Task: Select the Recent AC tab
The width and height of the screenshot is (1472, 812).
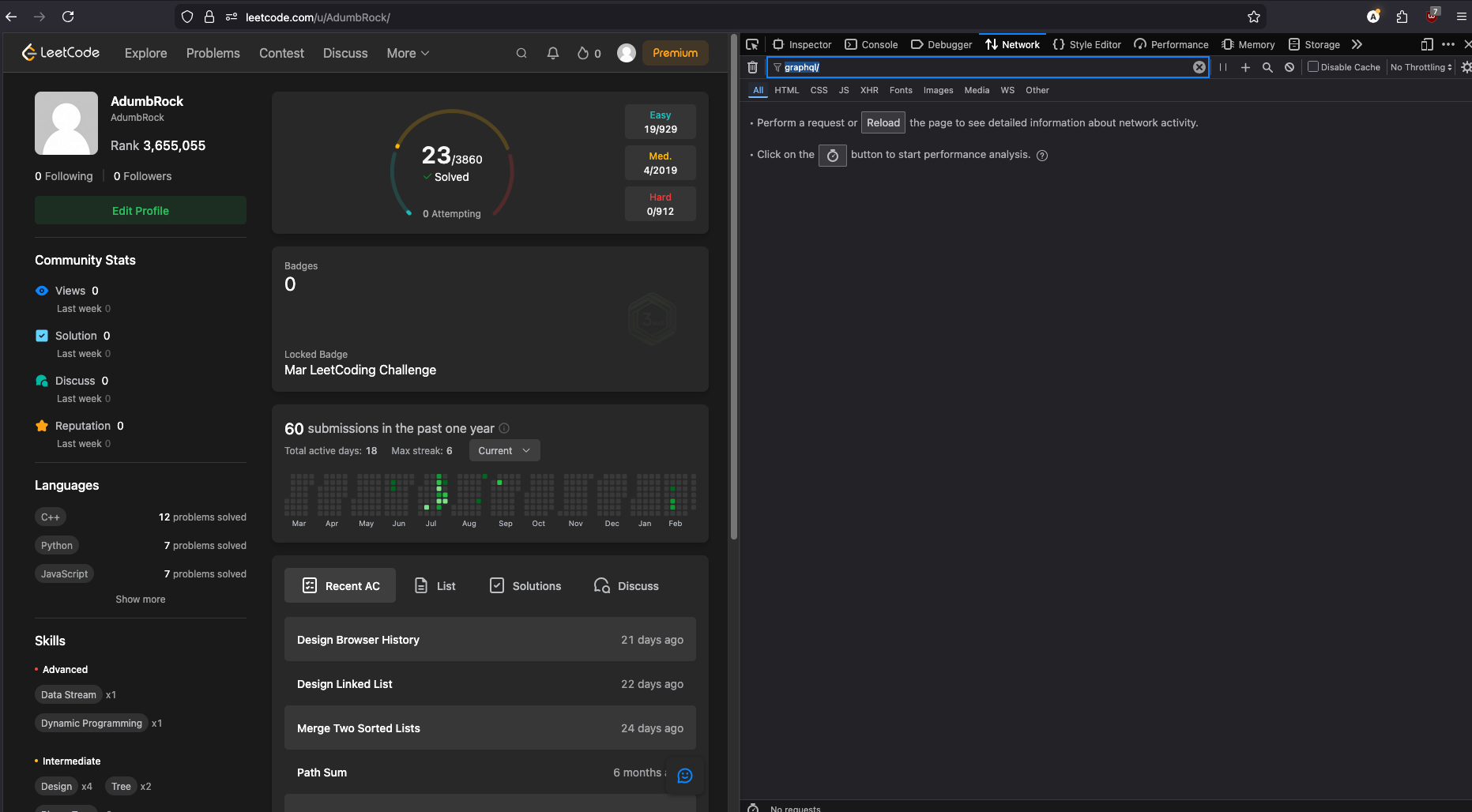Action: pyautogui.click(x=341, y=585)
